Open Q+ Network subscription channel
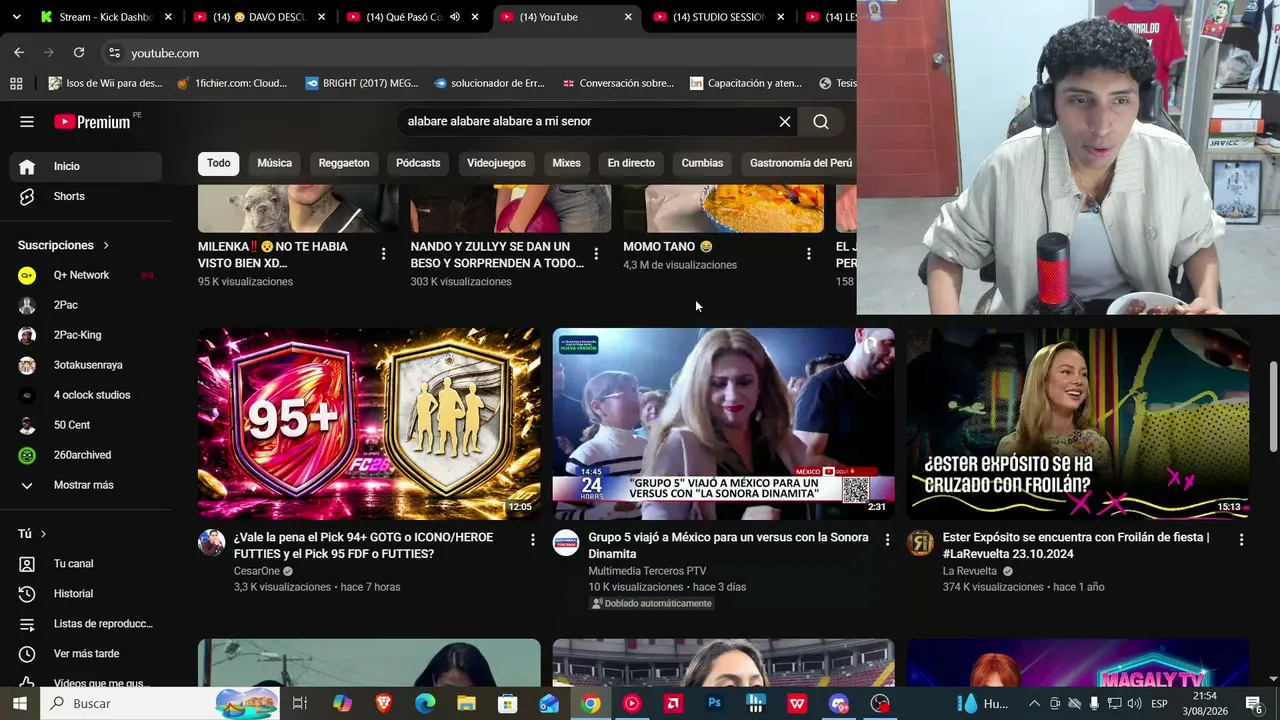Screen dimensions: 1280x720 pos(85,275)
